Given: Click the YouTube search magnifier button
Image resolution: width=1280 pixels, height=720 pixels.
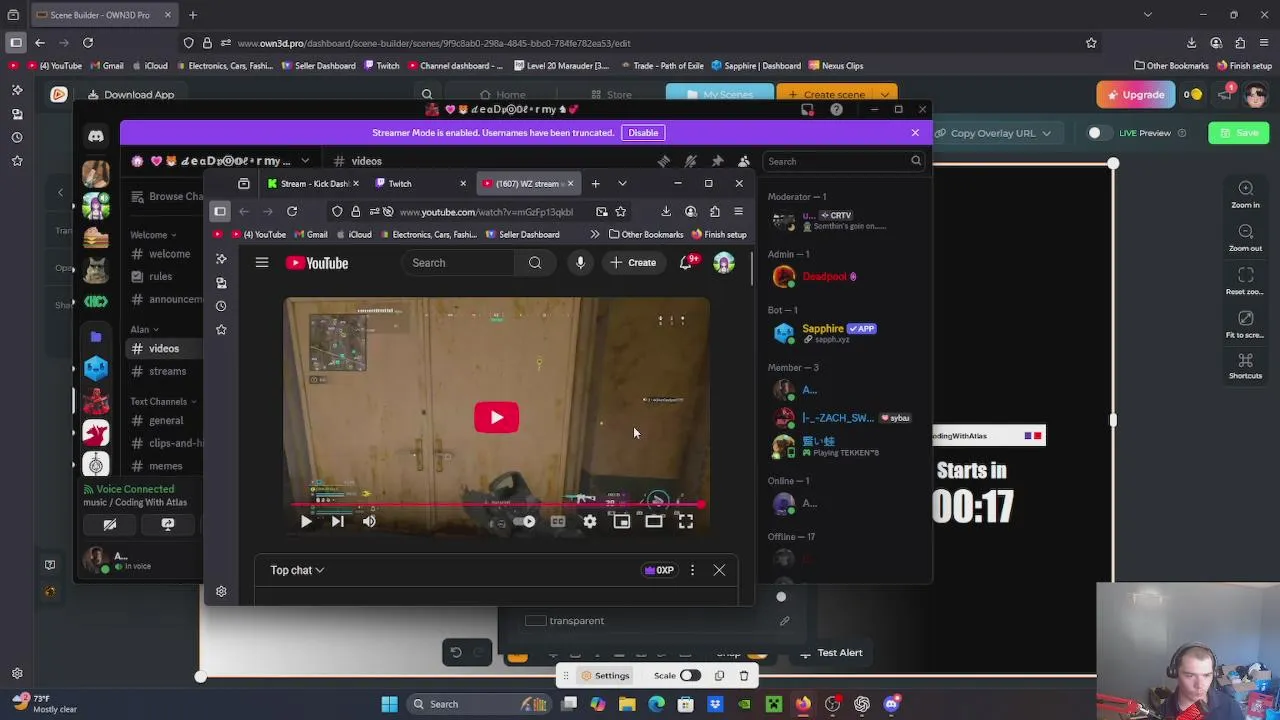Looking at the screenshot, I should 535,263.
